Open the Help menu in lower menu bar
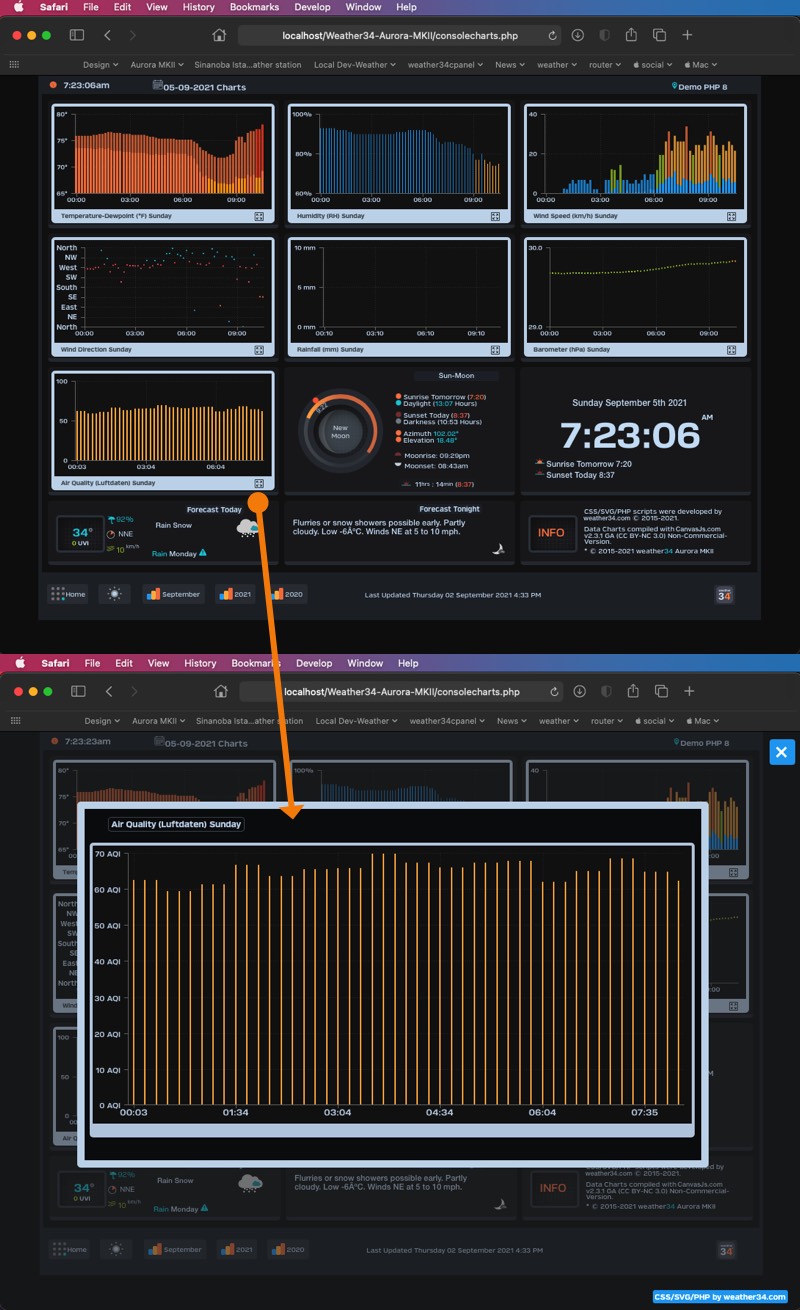The height and width of the screenshot is (1310, 800). click(408, 663)
